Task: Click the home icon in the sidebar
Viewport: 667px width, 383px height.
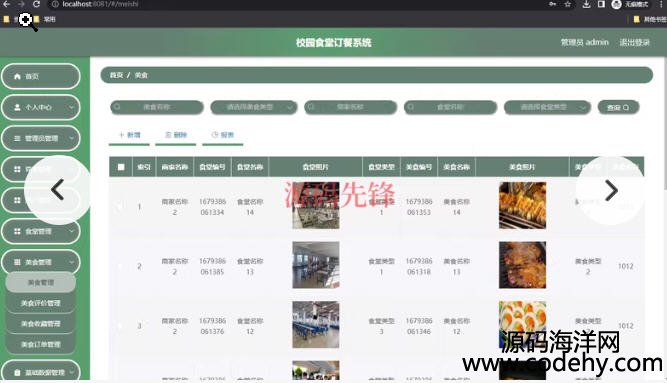Action: (x=17, y=76)
